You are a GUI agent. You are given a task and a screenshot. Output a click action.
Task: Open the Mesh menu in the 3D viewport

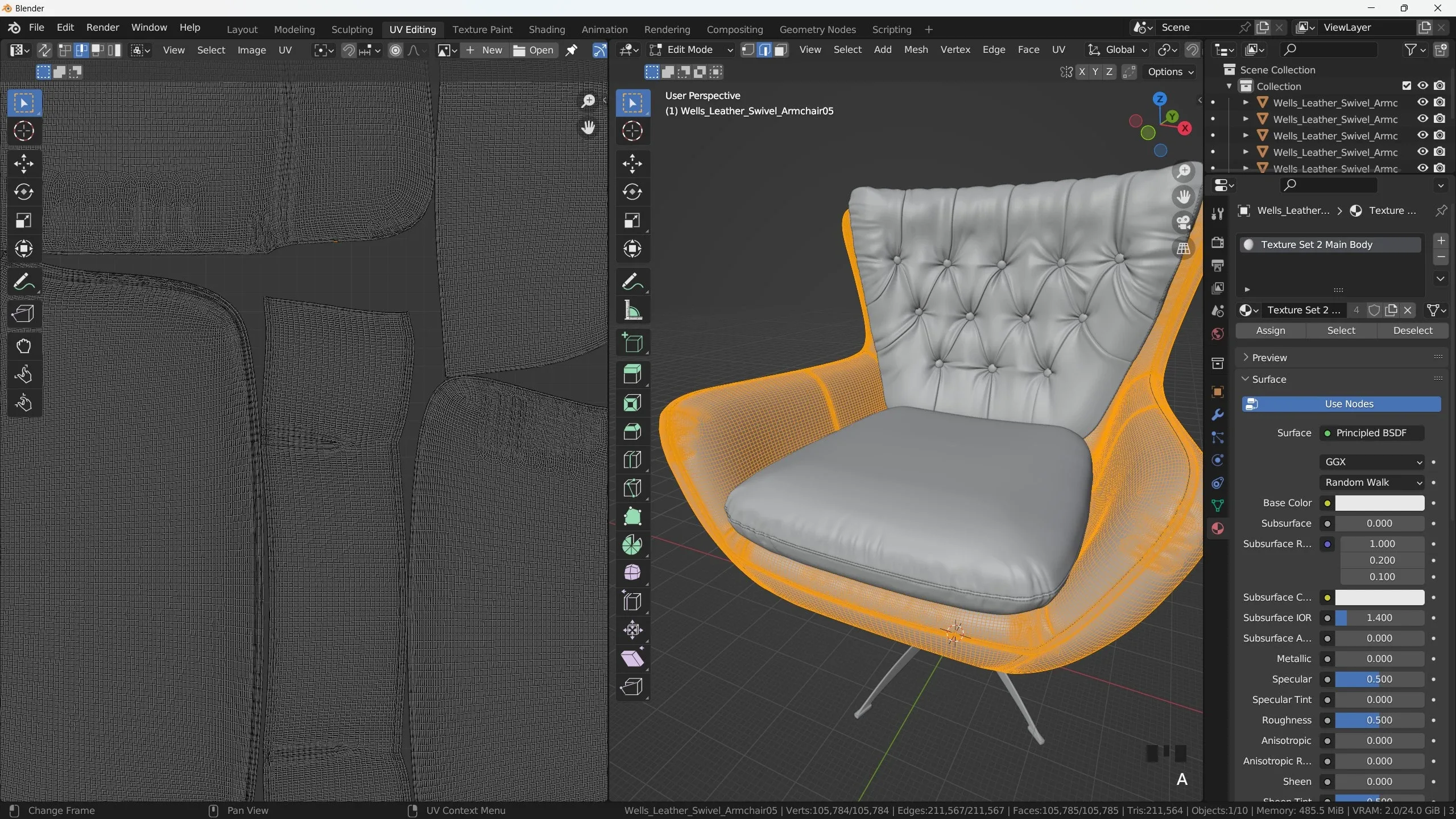(916, 50)
